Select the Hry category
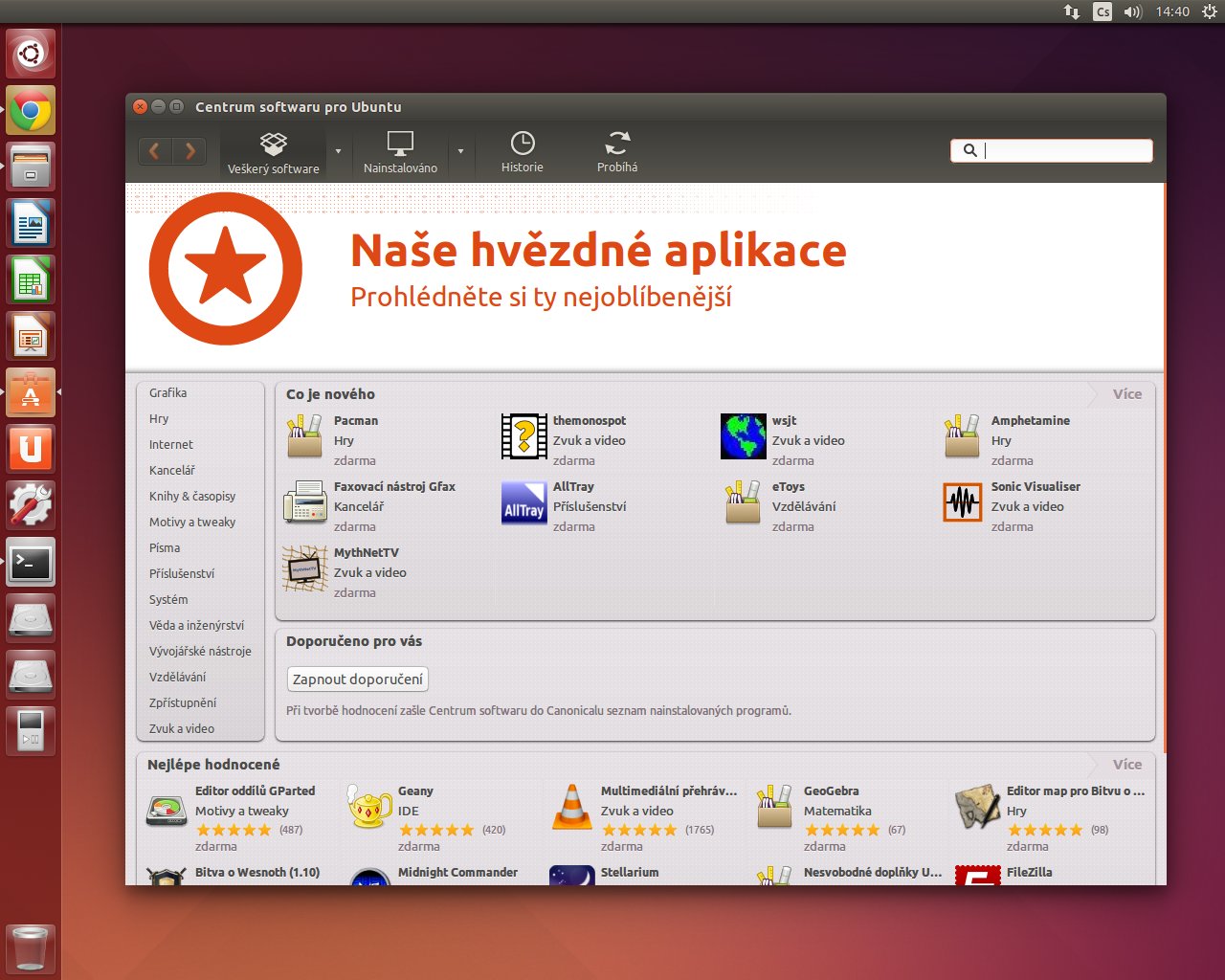Screen dimensions: 1225x980 click(159, 419)
